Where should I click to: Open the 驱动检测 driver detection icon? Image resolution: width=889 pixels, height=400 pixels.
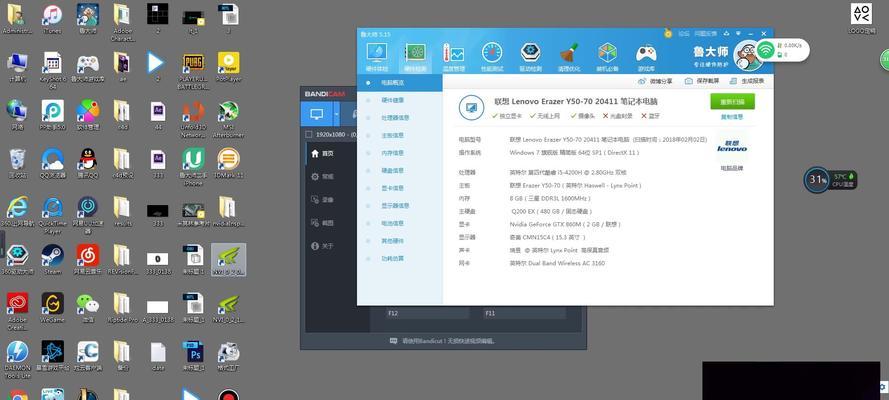531,56
